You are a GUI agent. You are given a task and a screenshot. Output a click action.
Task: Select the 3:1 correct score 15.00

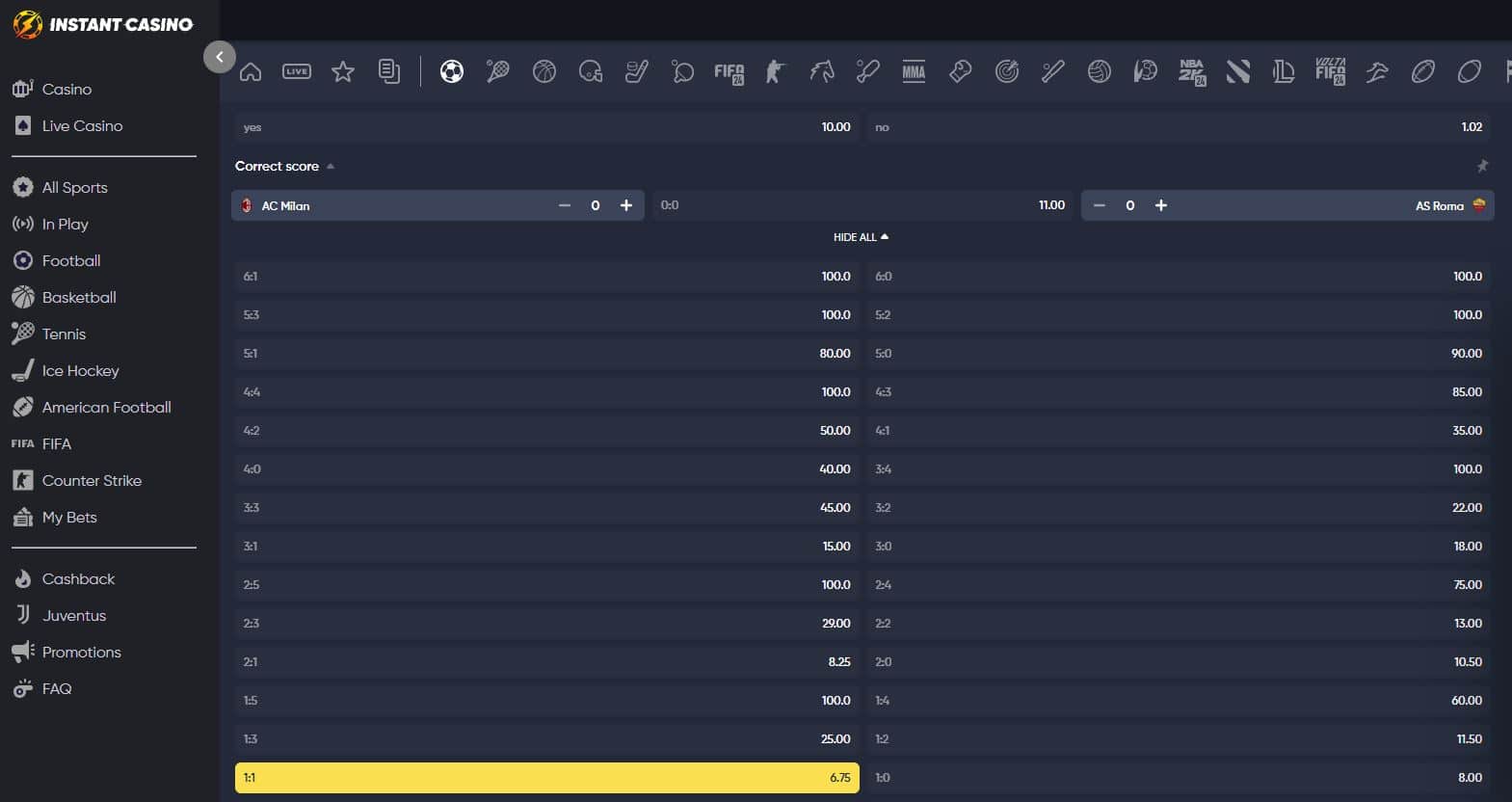click(x=547, y=547)
